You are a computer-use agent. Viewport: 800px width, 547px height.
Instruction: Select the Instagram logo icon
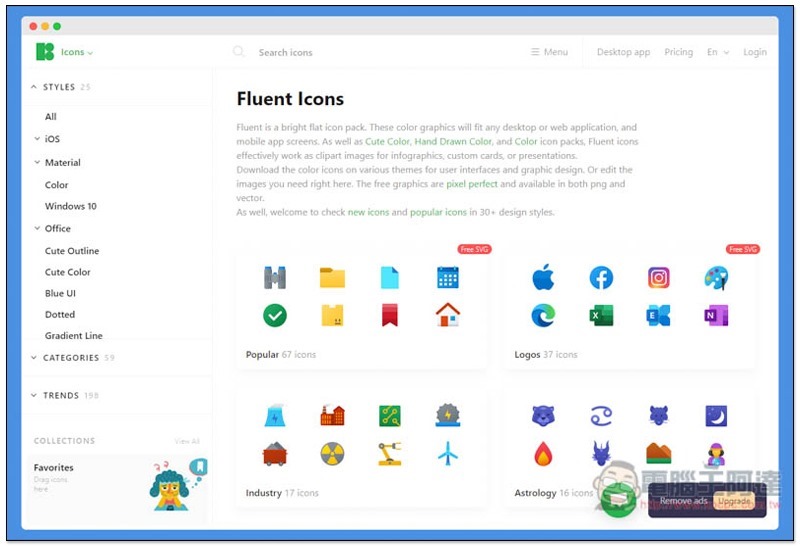[x=658, y=277]
